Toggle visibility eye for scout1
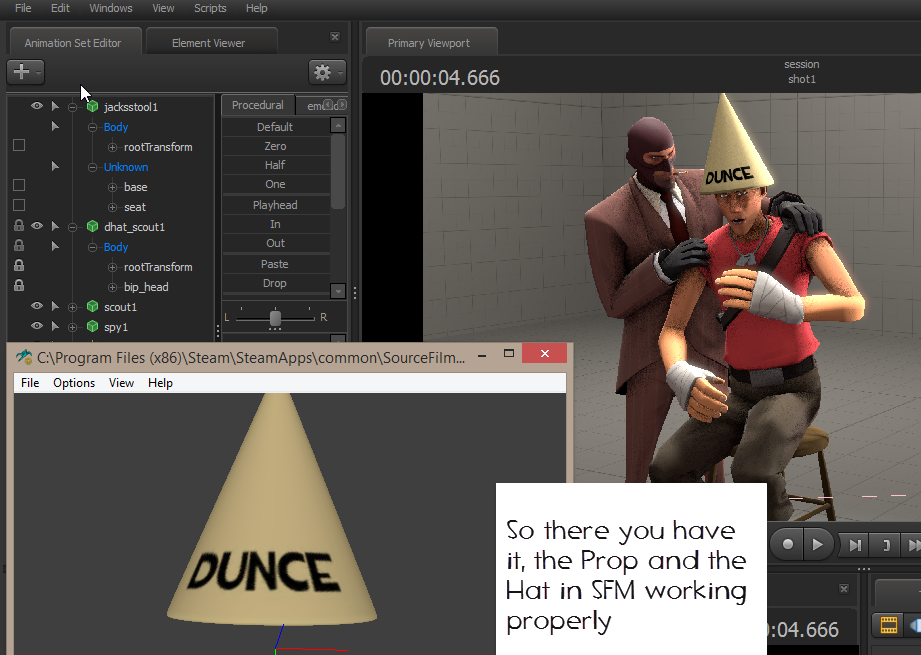 [x=37, y=305]
